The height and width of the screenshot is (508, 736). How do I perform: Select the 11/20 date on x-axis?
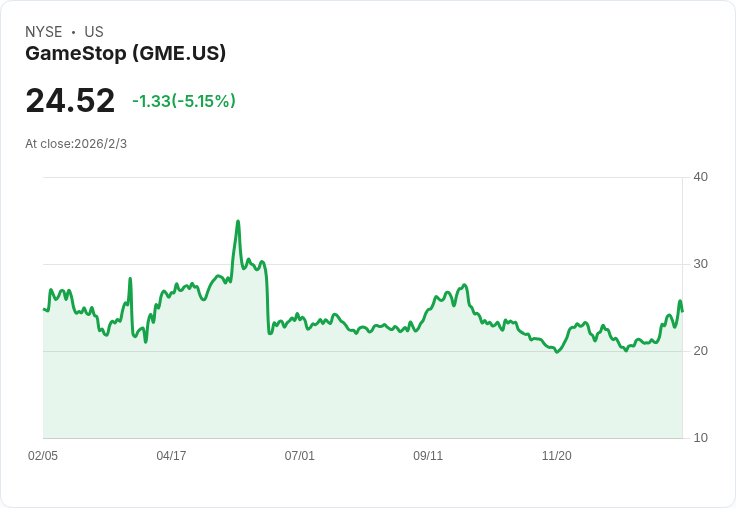(557, 456)
